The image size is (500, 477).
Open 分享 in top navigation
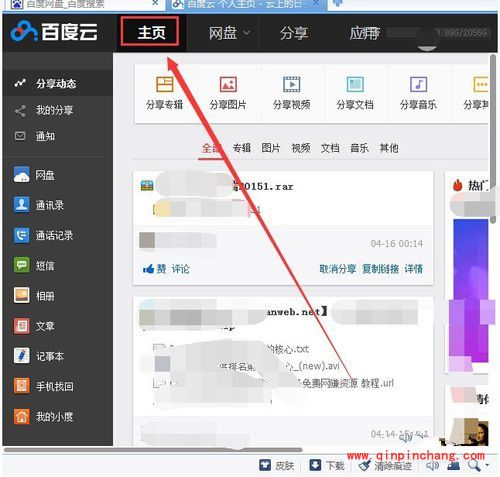point(294,33)
